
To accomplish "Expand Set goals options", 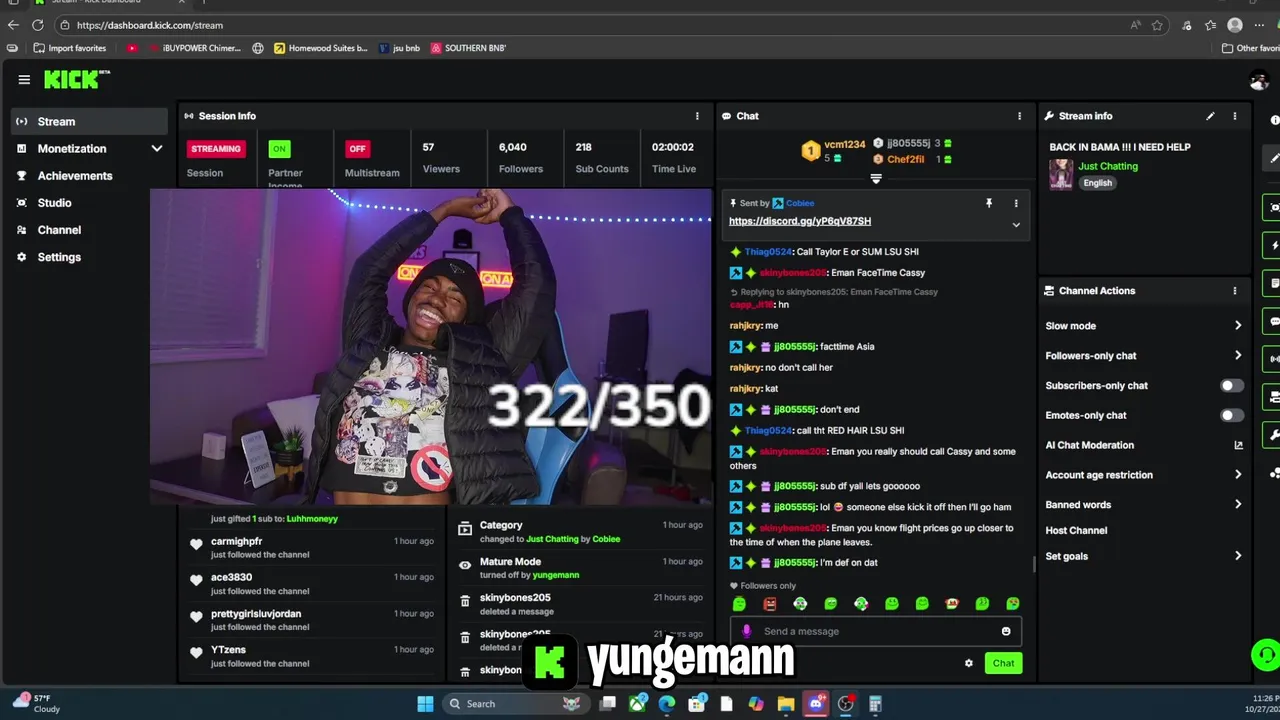I will coord(1143,557).
